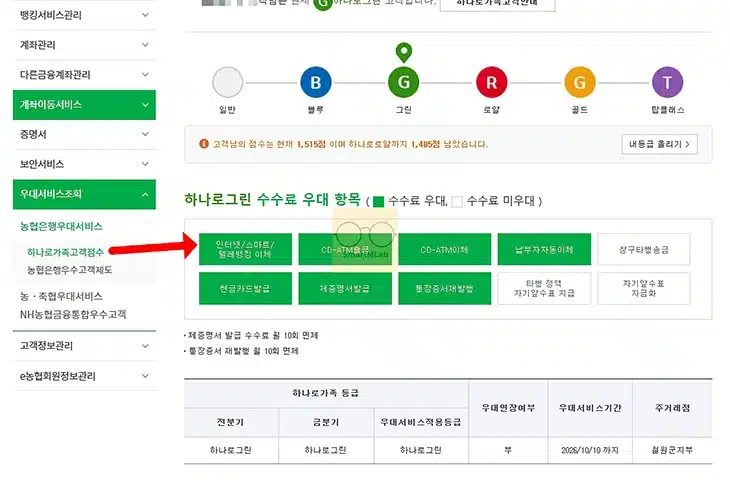Click the 하나로그린 수수료 우대 항목 heading
Viewport: 730px width, 481px height.
coord(272,200)
